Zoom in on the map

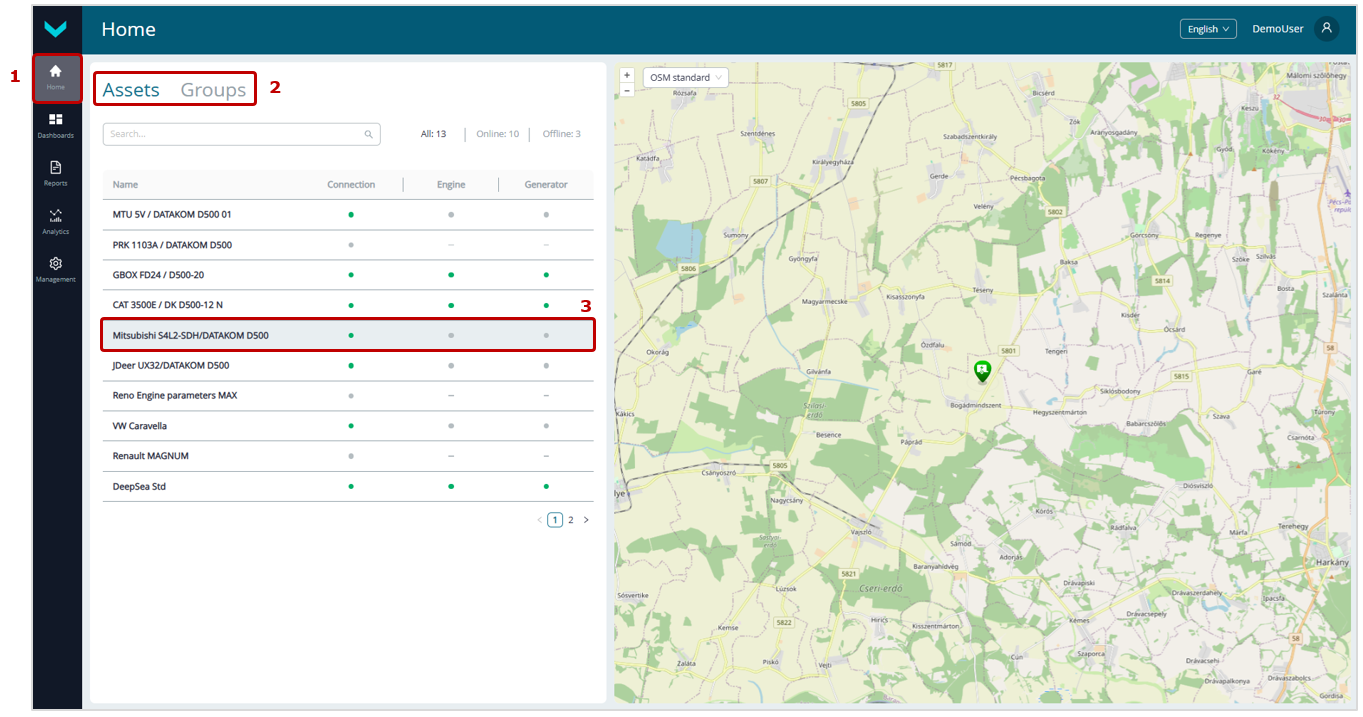point(627,75)
